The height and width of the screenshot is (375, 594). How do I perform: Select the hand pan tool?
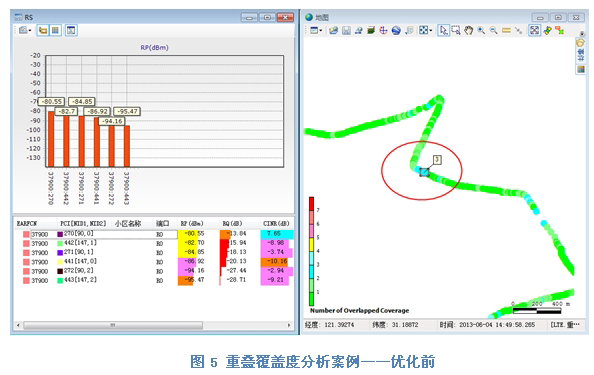coord(469,30)
